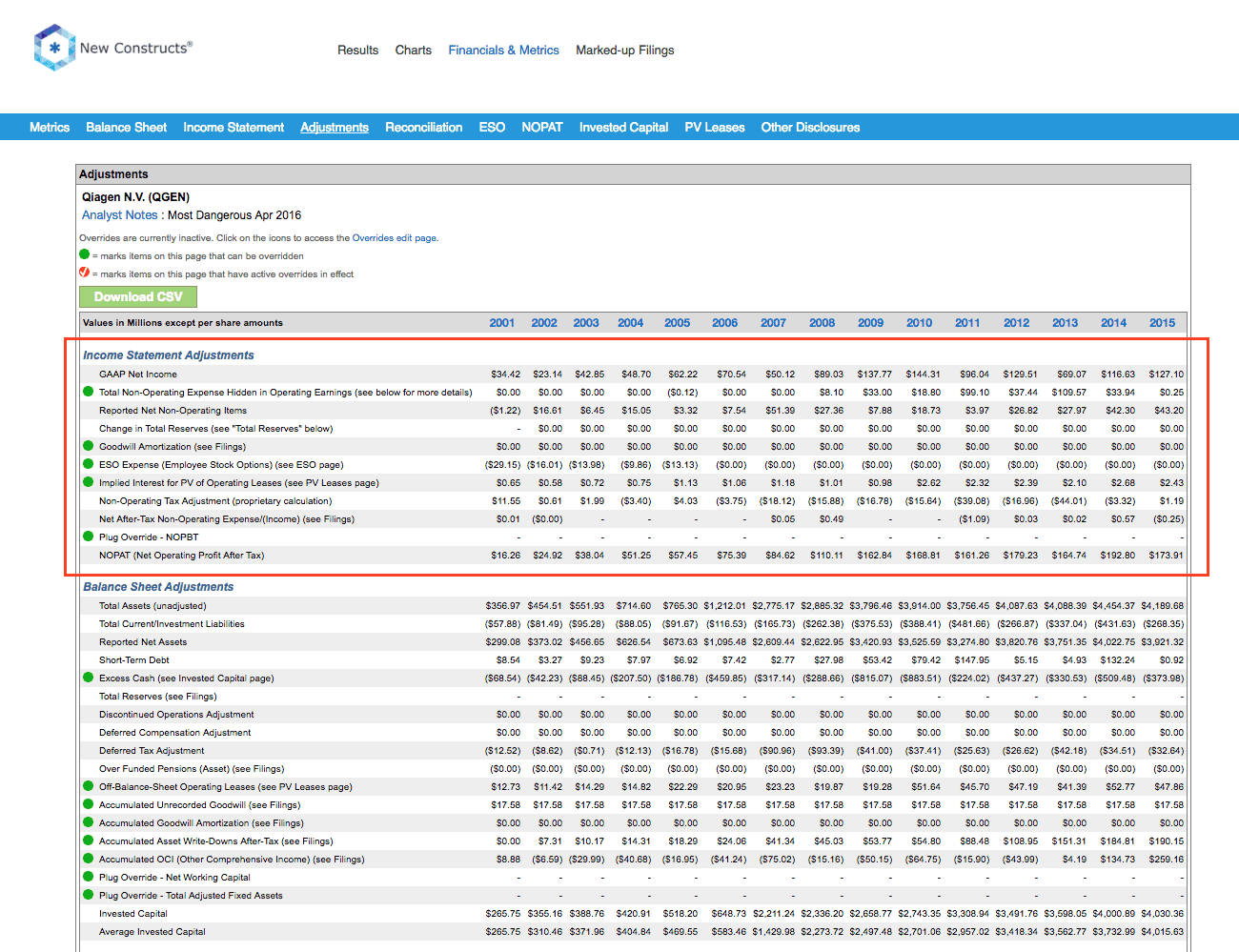Click the 2005 year column header
This screenshot has height=952, width=1239.
click(x=678, y=323)
